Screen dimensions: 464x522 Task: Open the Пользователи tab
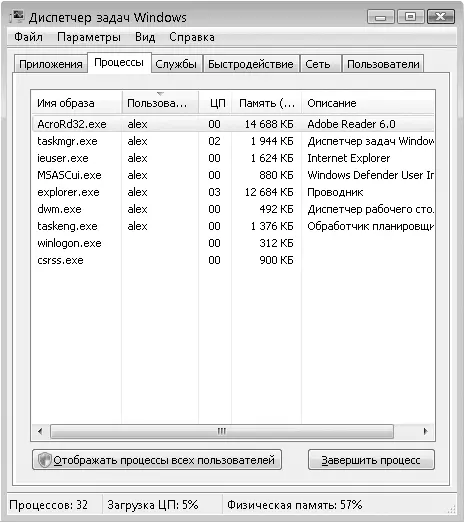click(x=383, y=64)
